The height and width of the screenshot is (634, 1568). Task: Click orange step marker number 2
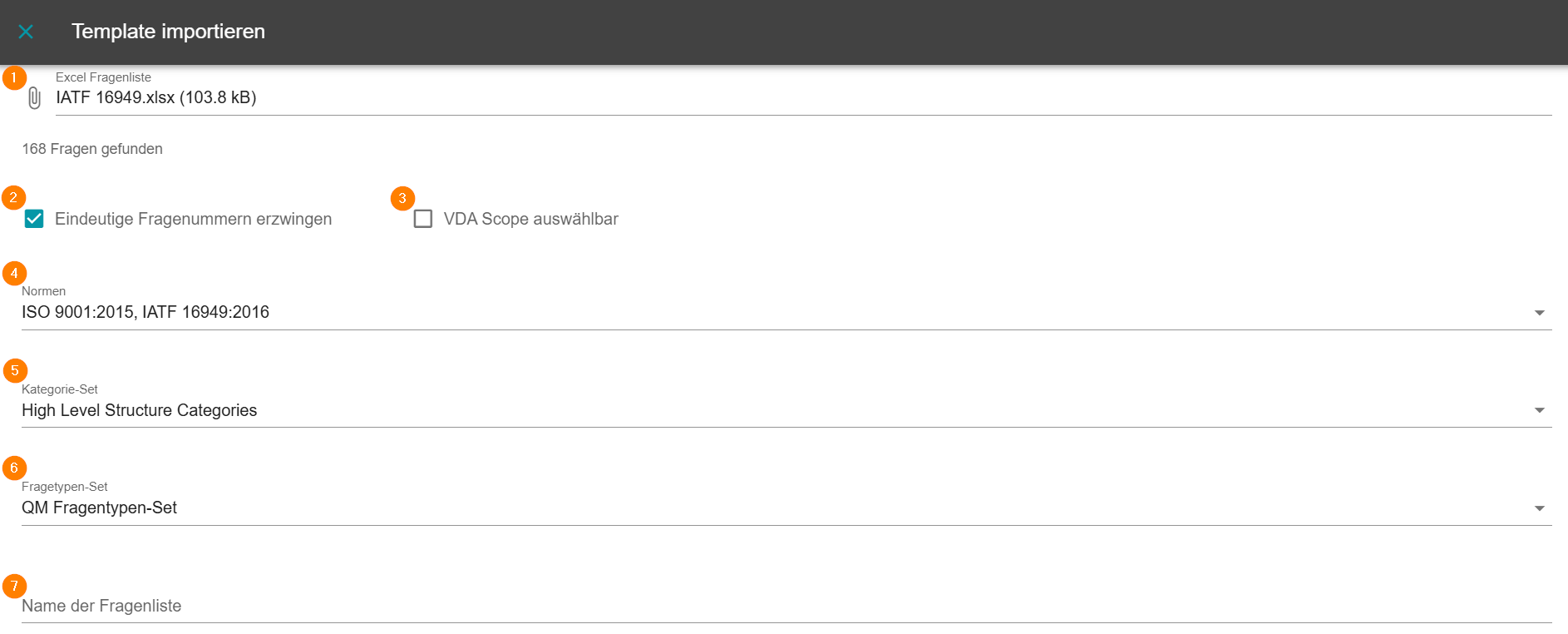pyautogui.click(x=13, y=197)
